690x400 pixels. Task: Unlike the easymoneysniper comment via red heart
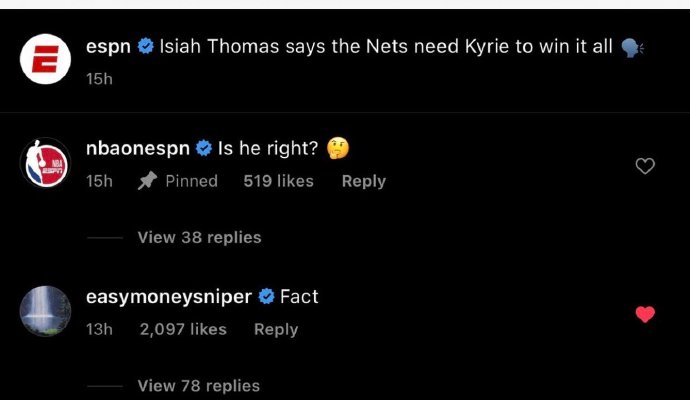[x=645, y=314]
